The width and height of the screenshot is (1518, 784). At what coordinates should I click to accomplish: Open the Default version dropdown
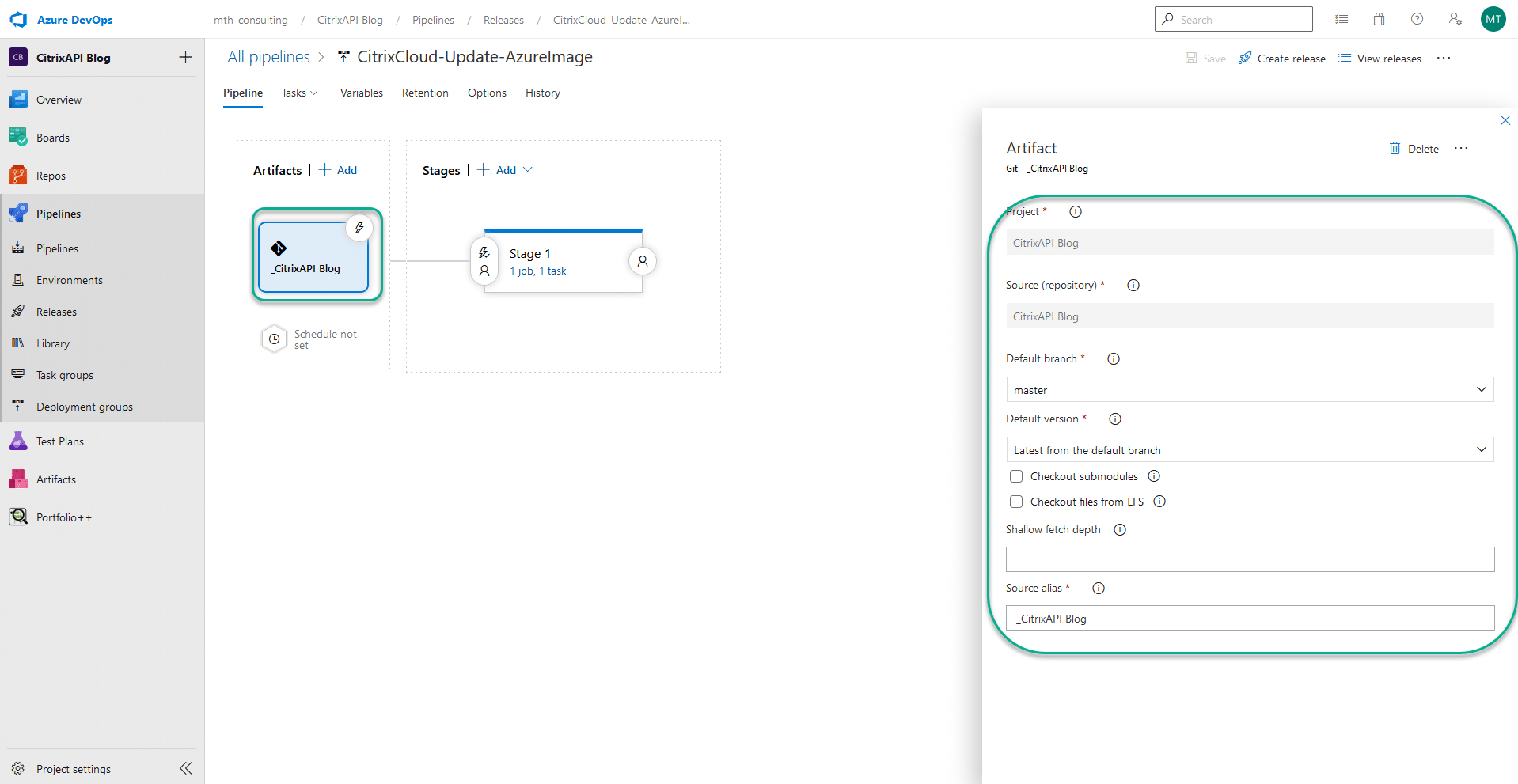click(x=1250, y=449)
